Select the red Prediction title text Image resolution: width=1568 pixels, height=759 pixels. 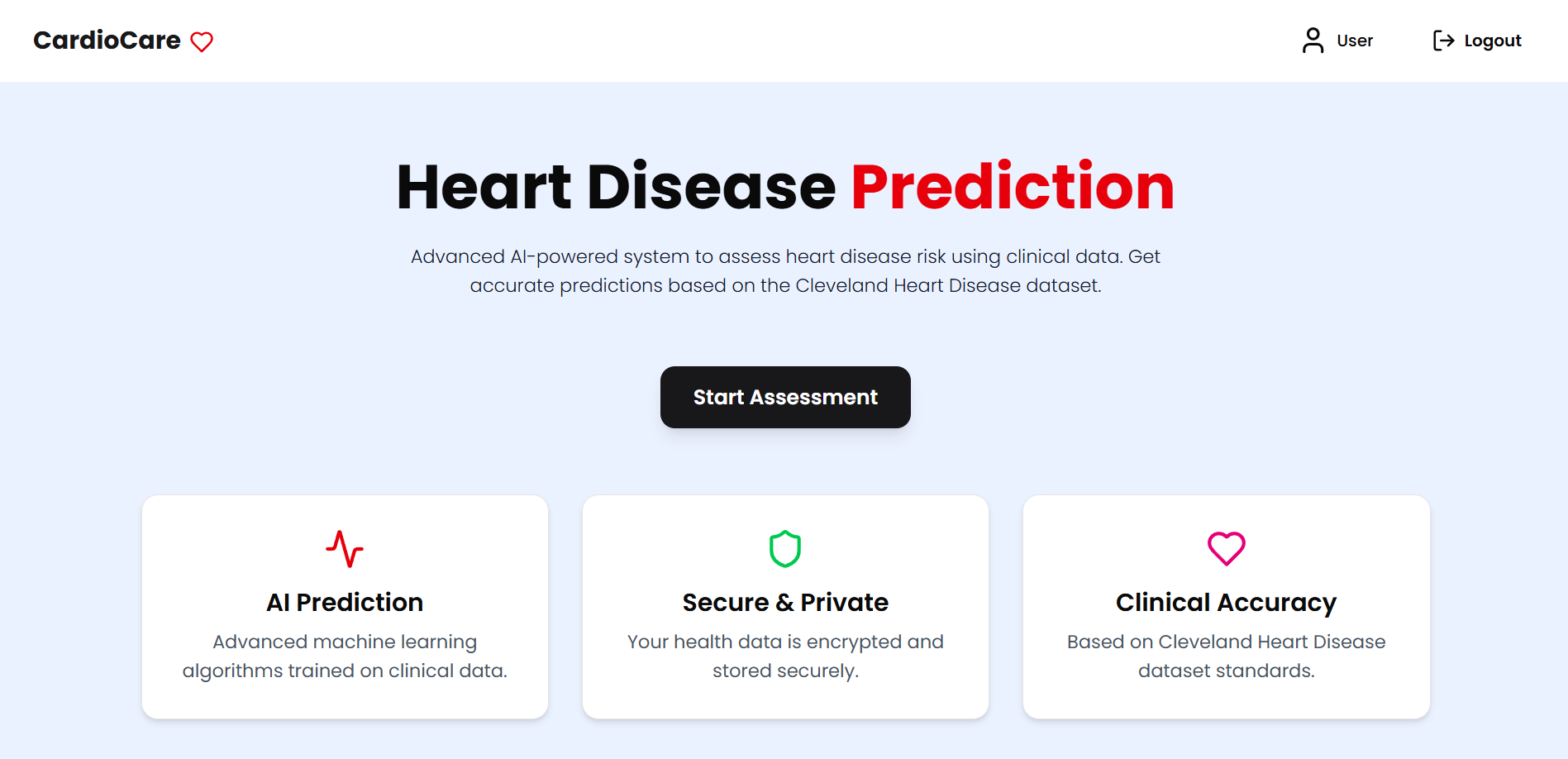click(1012, 187)
